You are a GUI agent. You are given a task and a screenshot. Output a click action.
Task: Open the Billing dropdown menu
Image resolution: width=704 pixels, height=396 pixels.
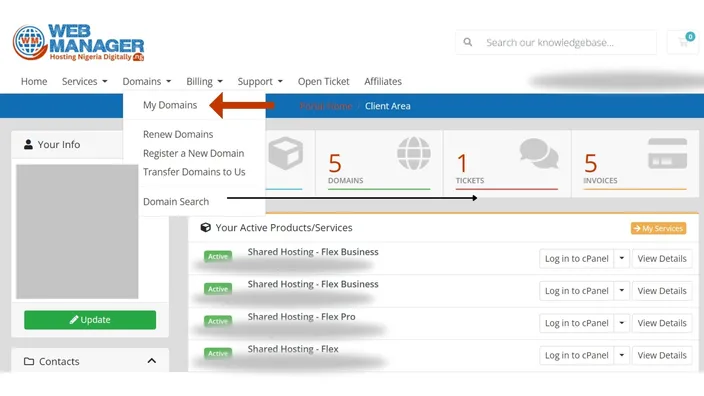pyautogui.click(x=204, y=81)
